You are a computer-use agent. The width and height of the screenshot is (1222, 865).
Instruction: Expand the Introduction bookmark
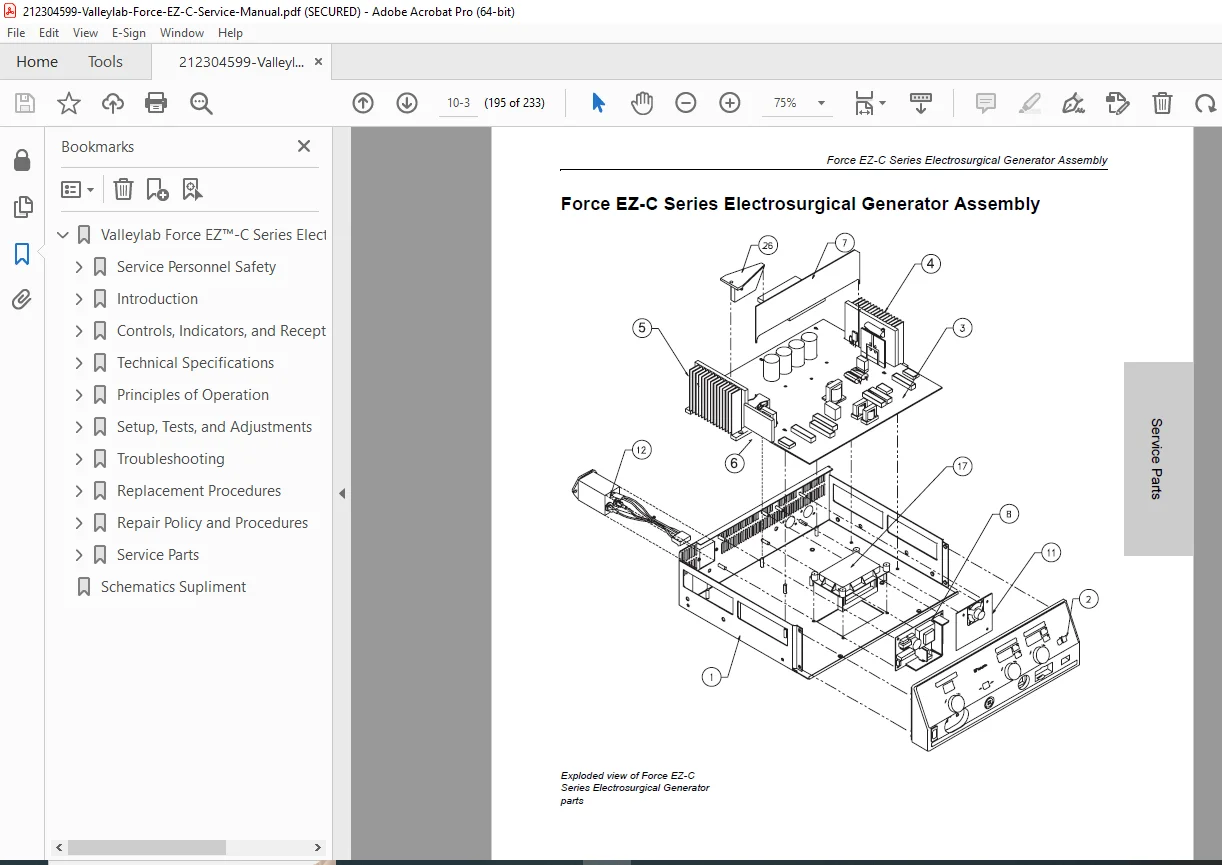[79, 299]
